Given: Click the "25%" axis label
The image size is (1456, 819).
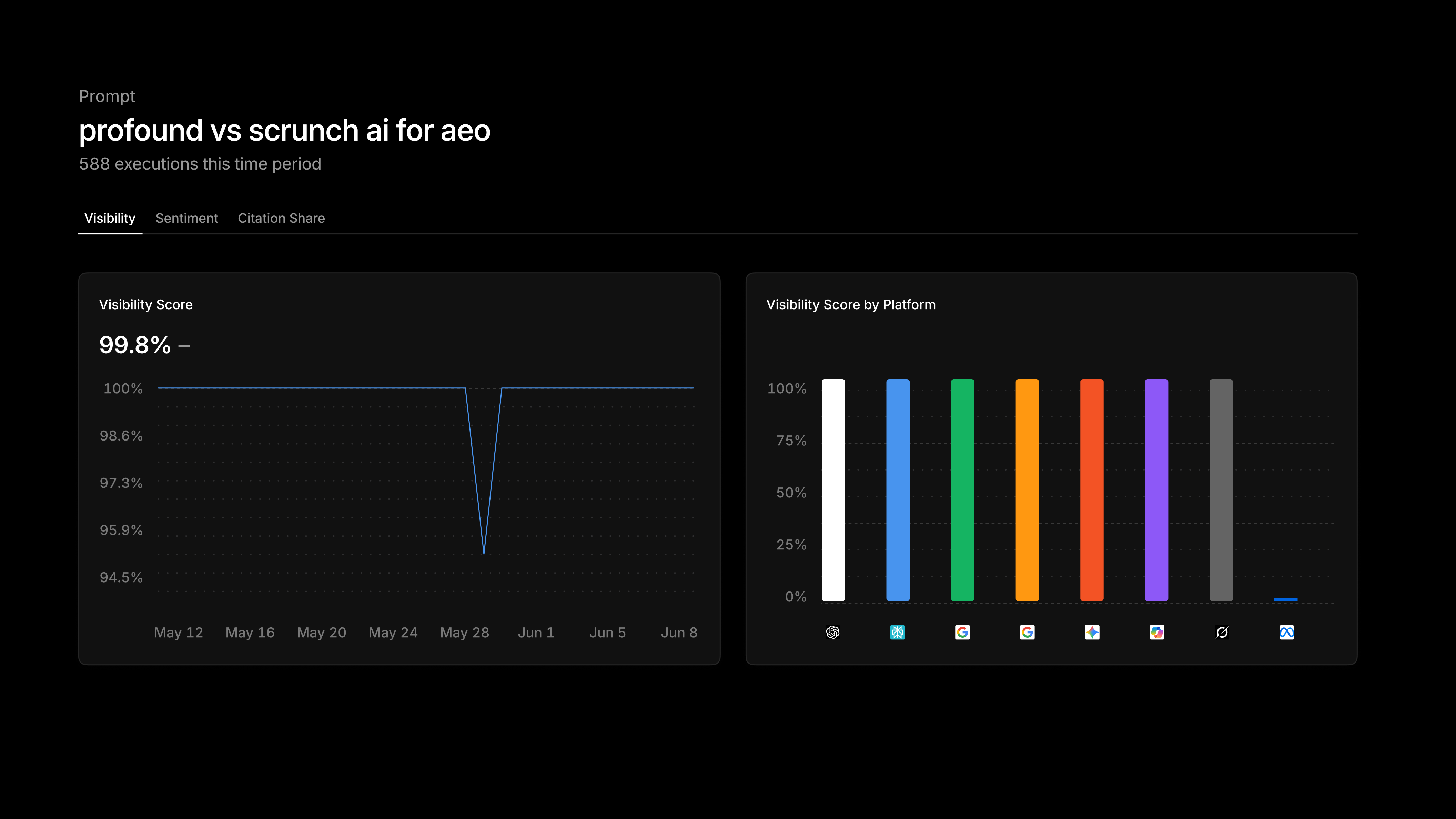Looking at the screenshot, I should [791, 544].
